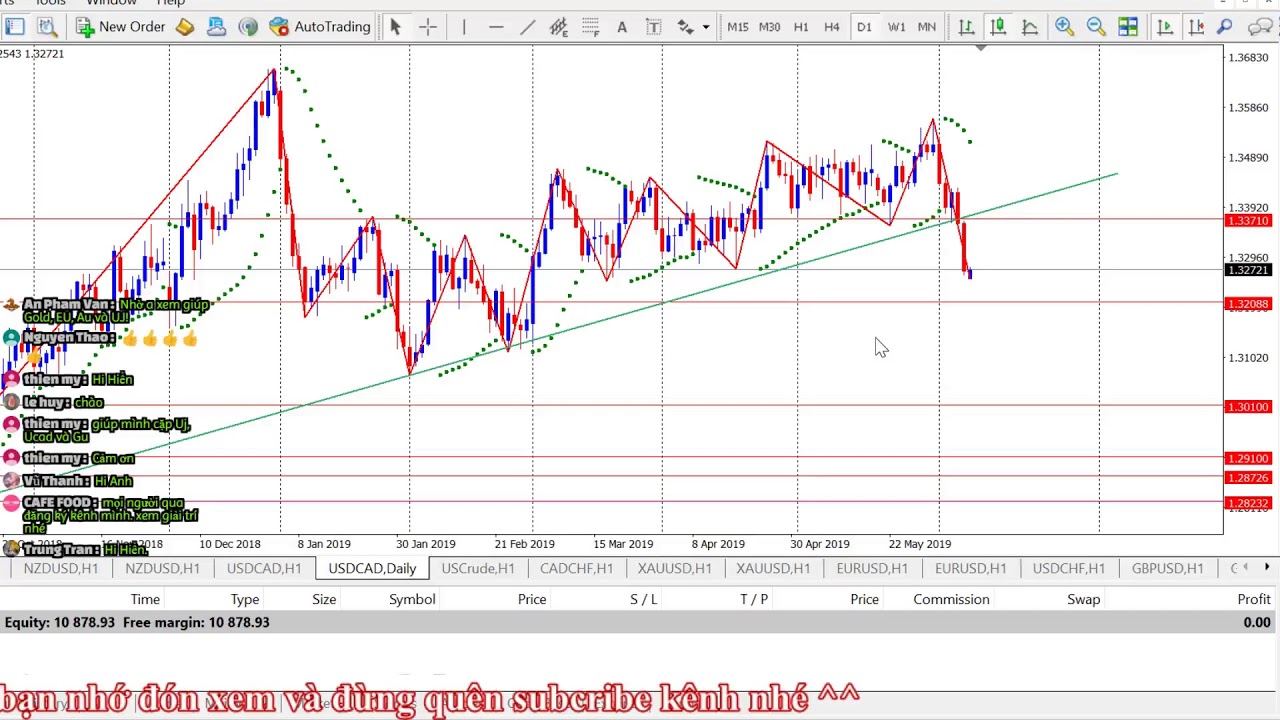Switch chart to bar chart

(x=966, y=27)
